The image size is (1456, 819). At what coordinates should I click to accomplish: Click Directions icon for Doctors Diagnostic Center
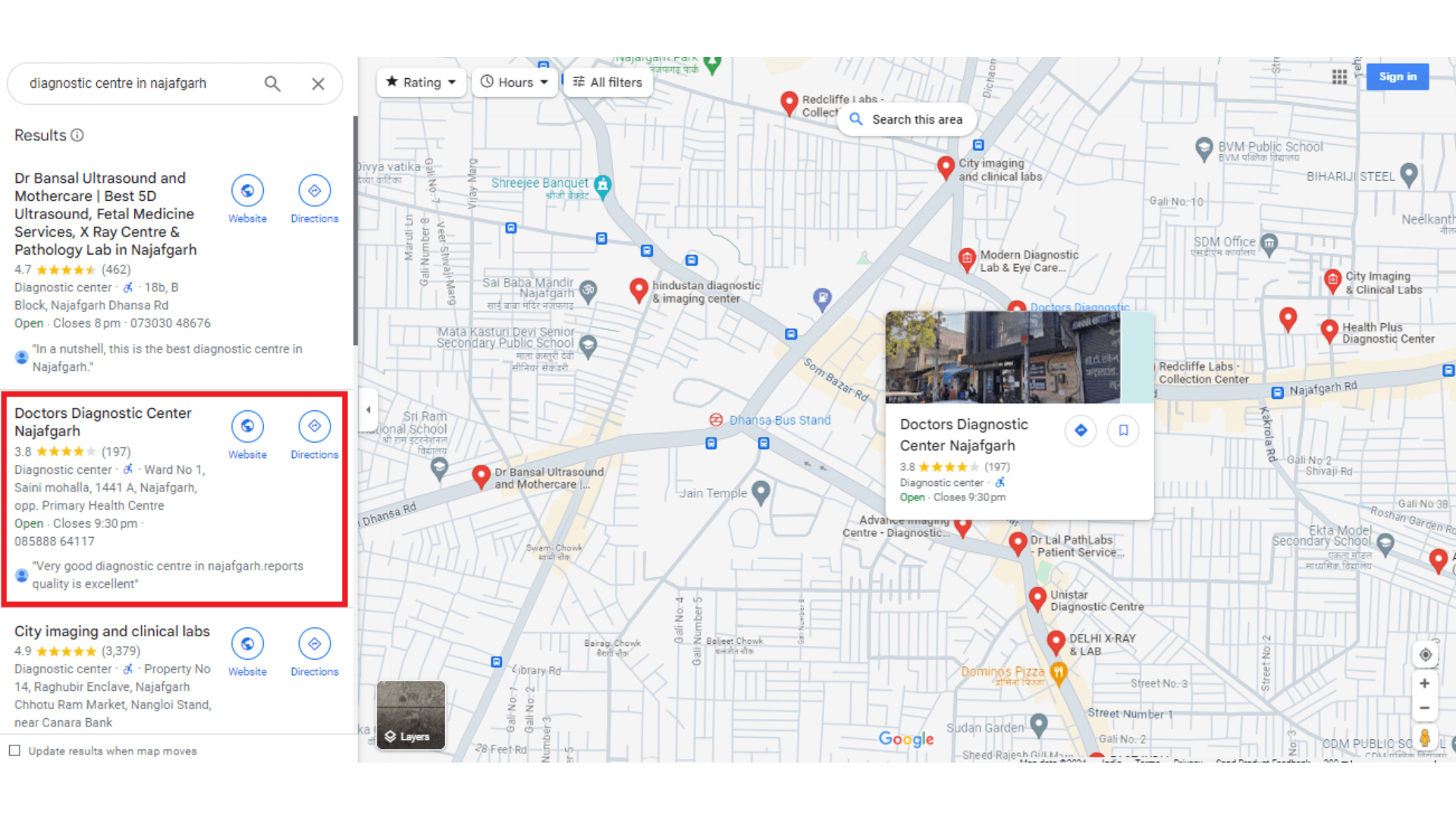[314, 427]
